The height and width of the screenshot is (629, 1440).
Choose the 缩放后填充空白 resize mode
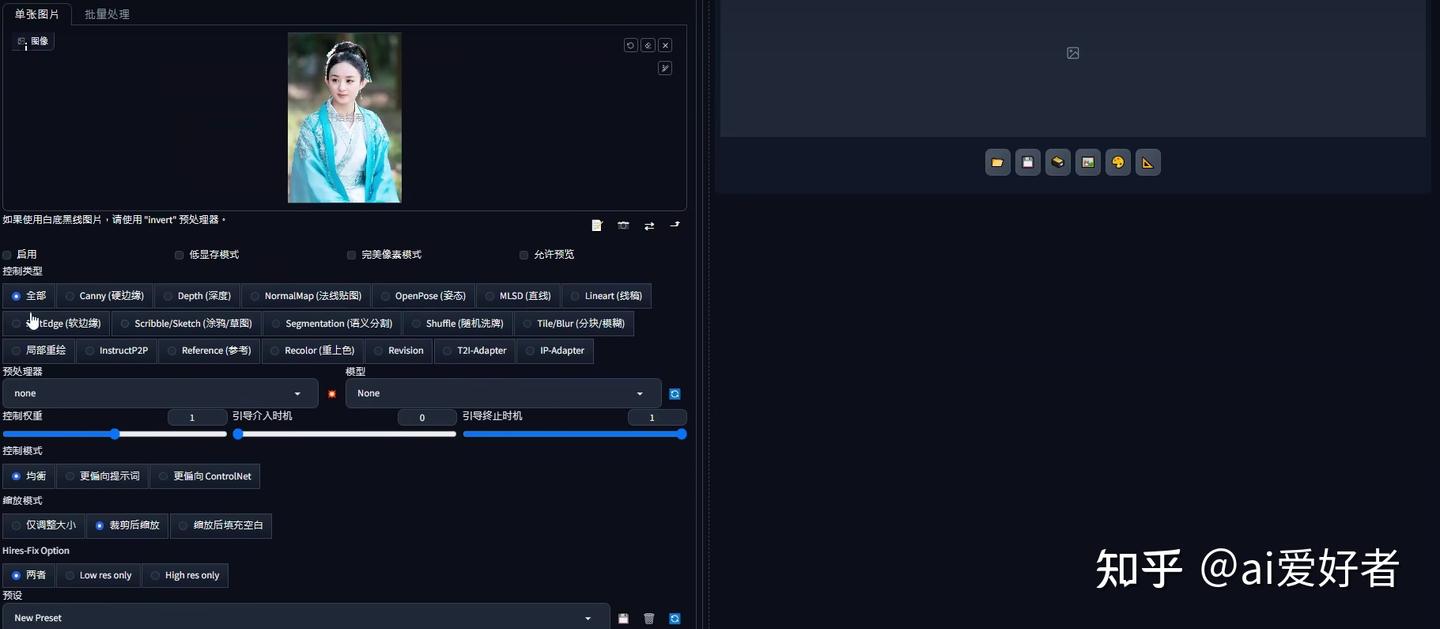(220, 525)
